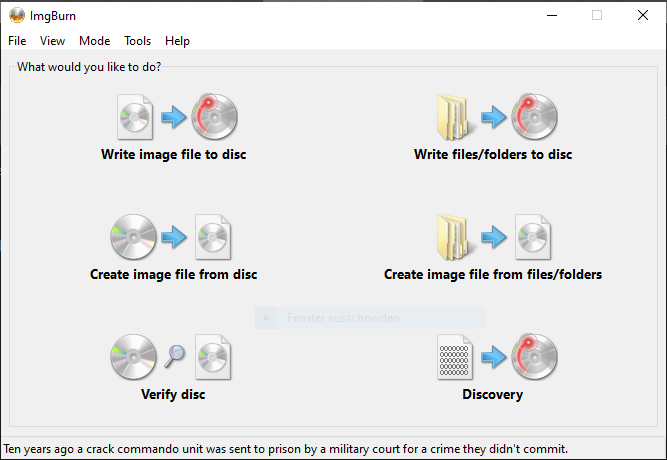The image size is (667, 460).
Task: Select the 'Write image file to disc' label
Action: click(x=174, y=154)
